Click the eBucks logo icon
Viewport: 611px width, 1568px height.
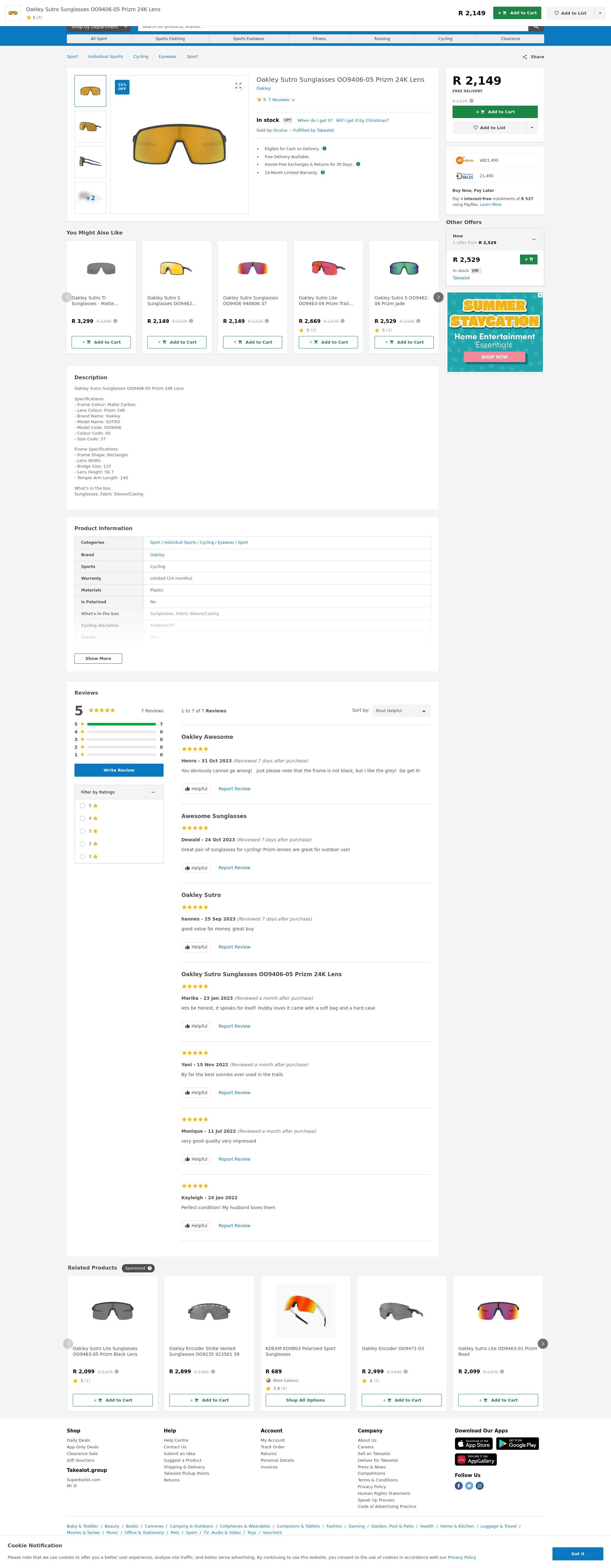(x=464, y=161)
